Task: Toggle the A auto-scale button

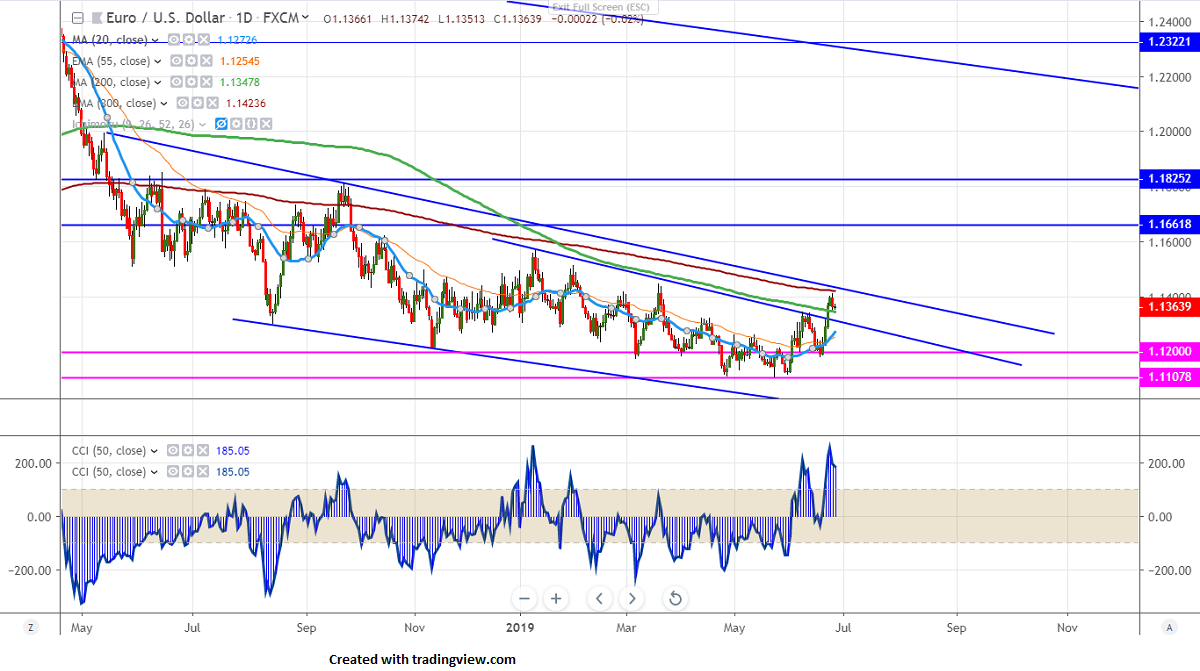Action: [x=1169, y=627]
